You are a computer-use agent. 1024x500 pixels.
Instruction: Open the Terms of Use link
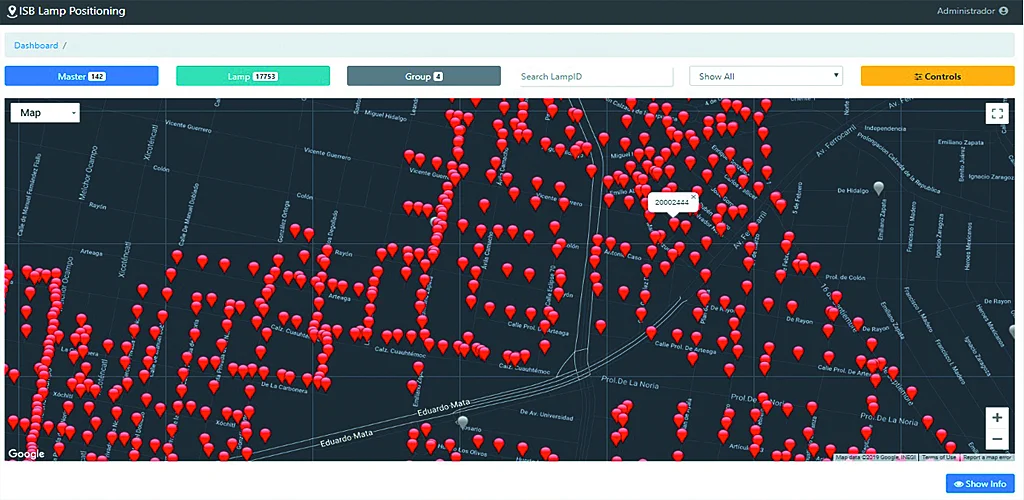point(938,457)
